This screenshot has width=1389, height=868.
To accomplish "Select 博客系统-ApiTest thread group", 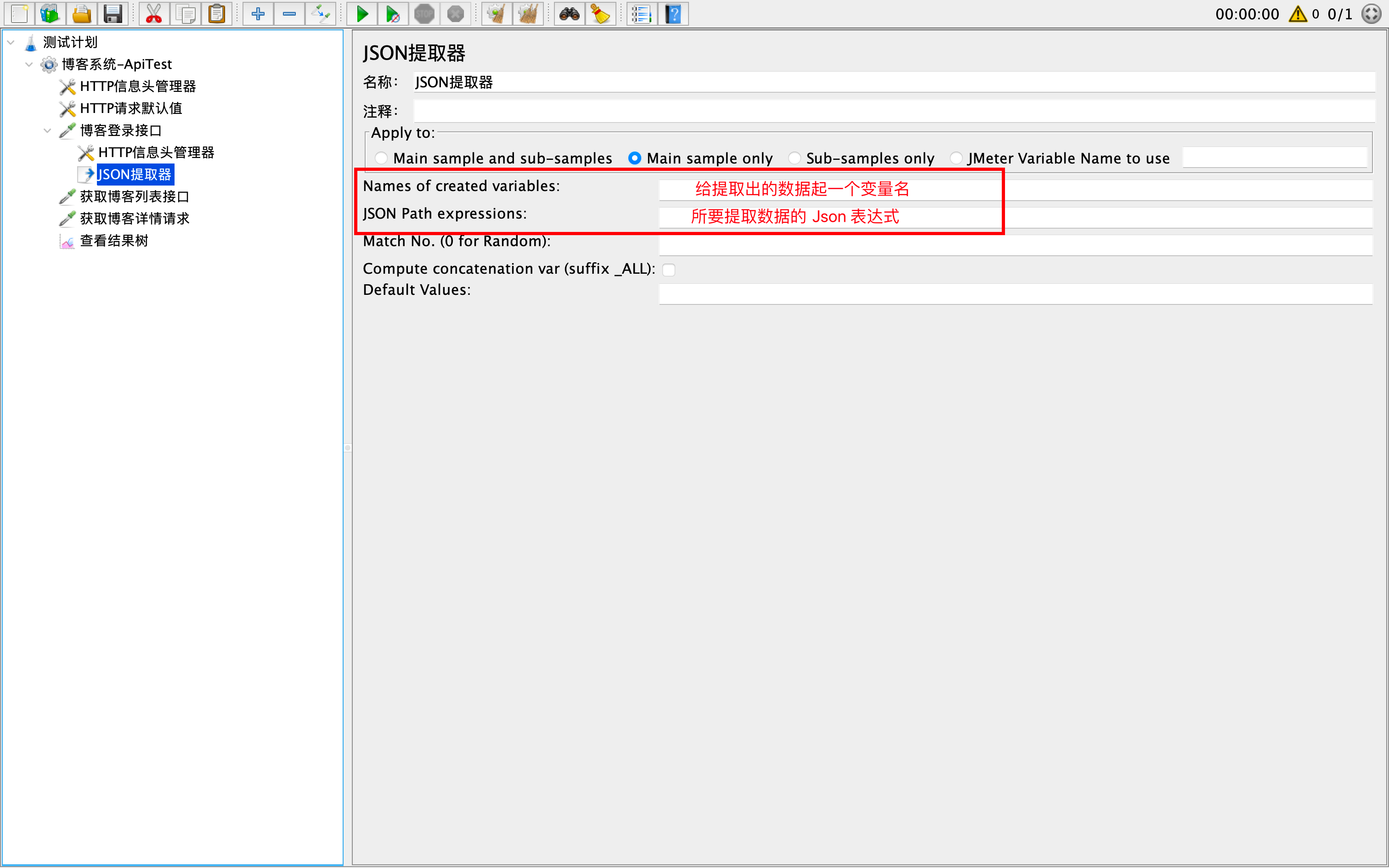I will (117, 64).
